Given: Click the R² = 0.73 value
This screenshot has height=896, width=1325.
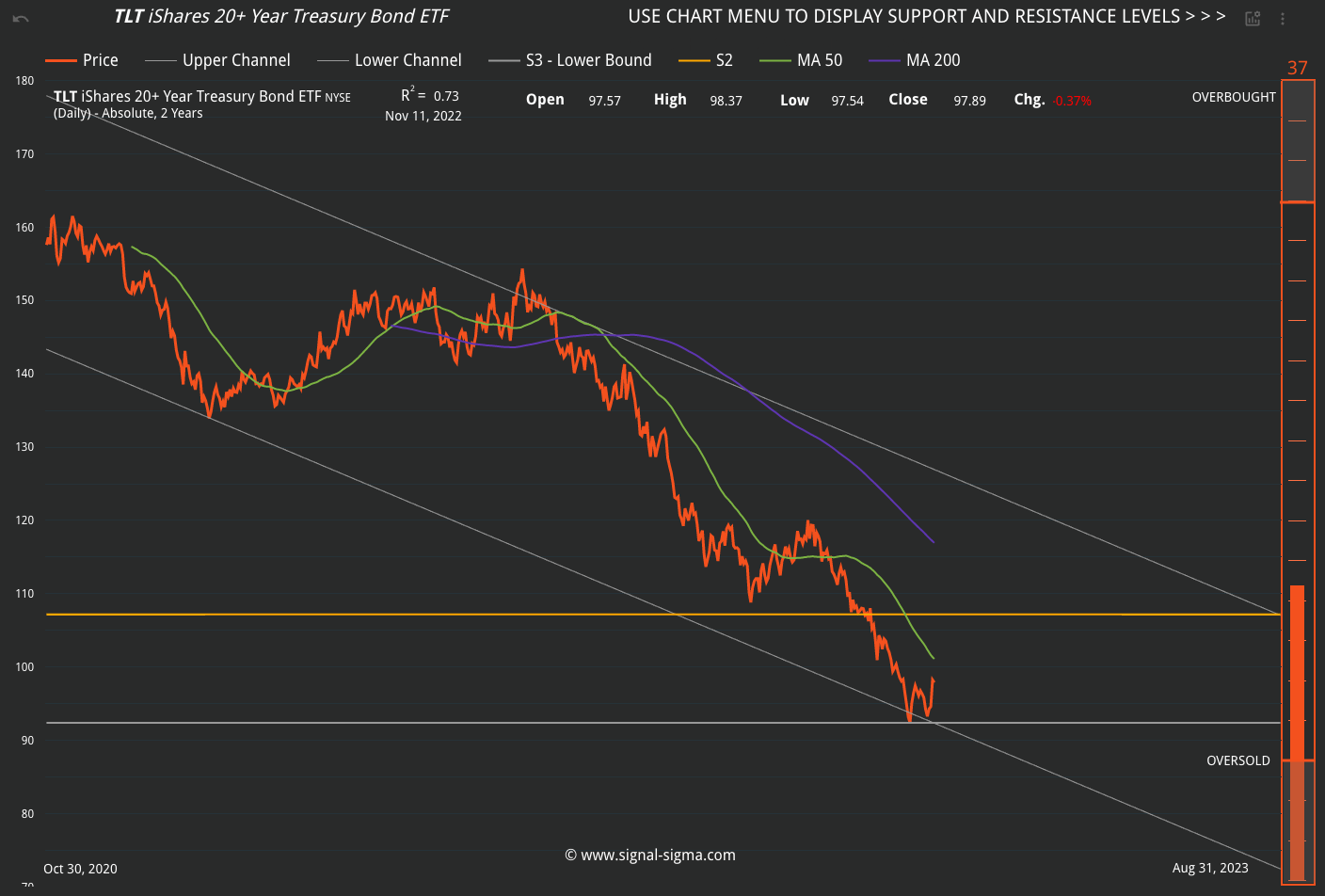Looking at the screenshot, I should pyautogui.click(x=430, y=95).
